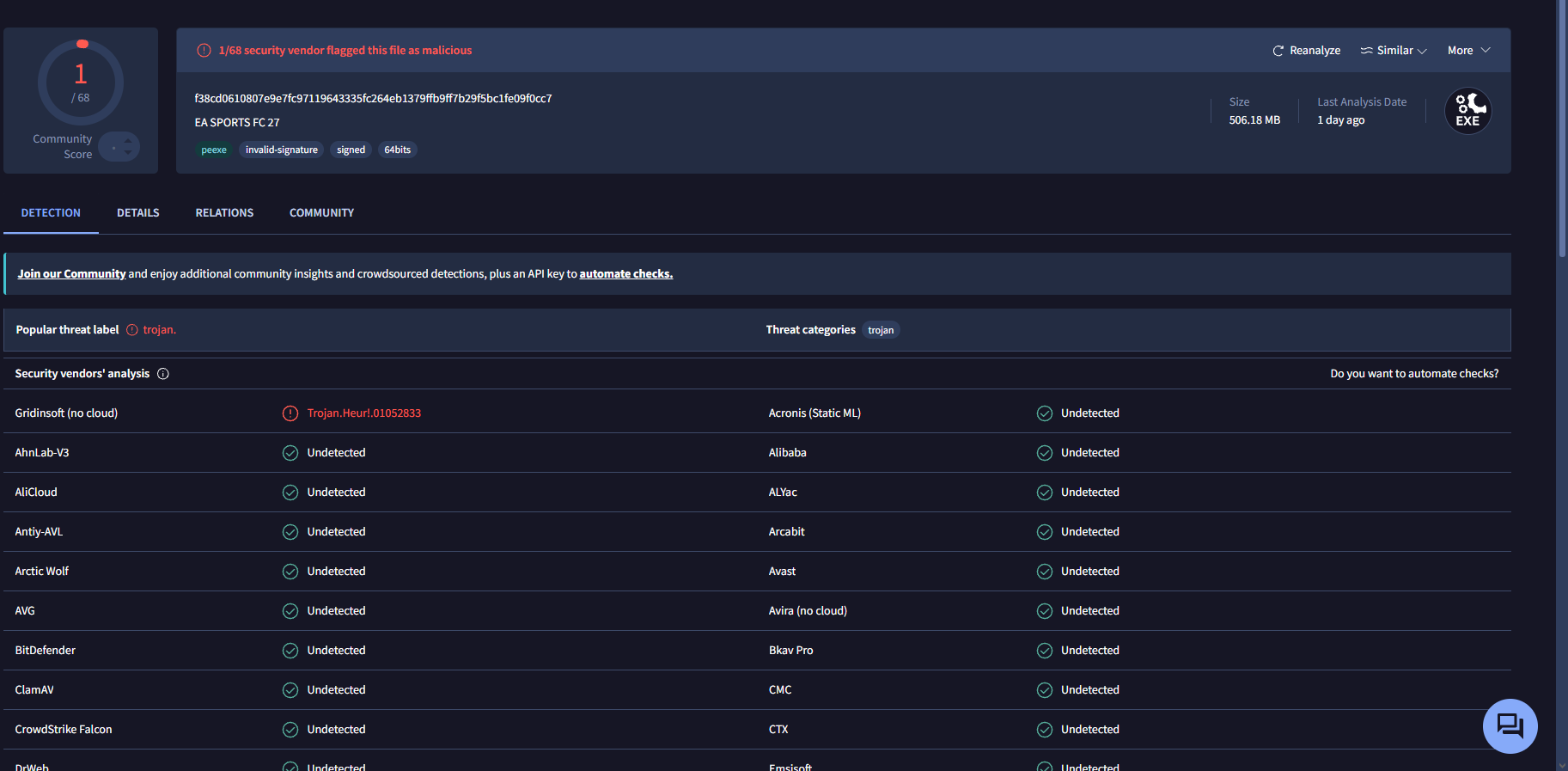Click the trojan threat category tag
1568x771 pixels.
(x=881, y=330)
